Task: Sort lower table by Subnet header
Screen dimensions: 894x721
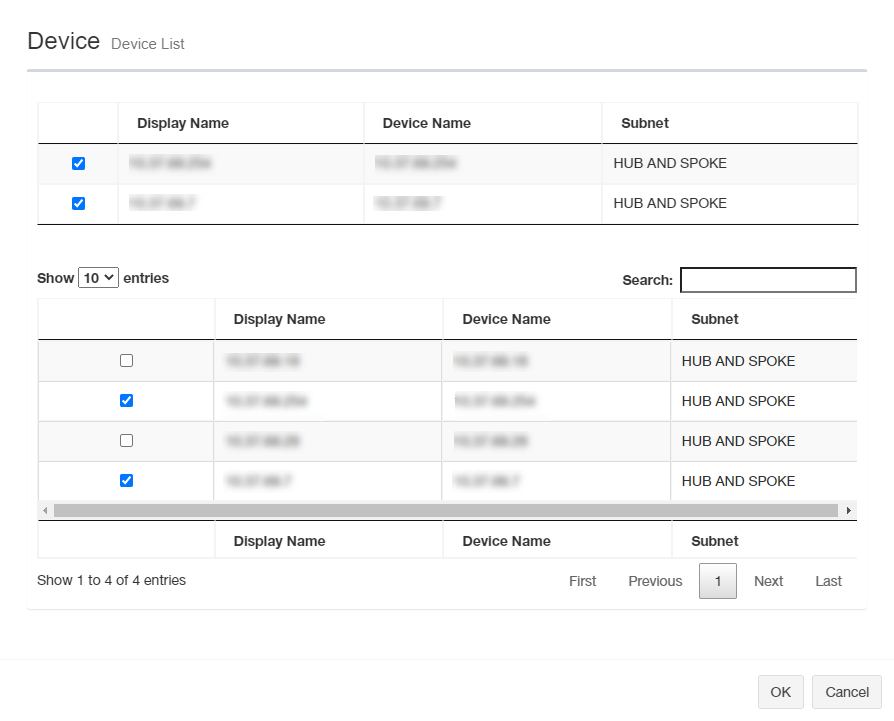Action: [x=714, y=320]
